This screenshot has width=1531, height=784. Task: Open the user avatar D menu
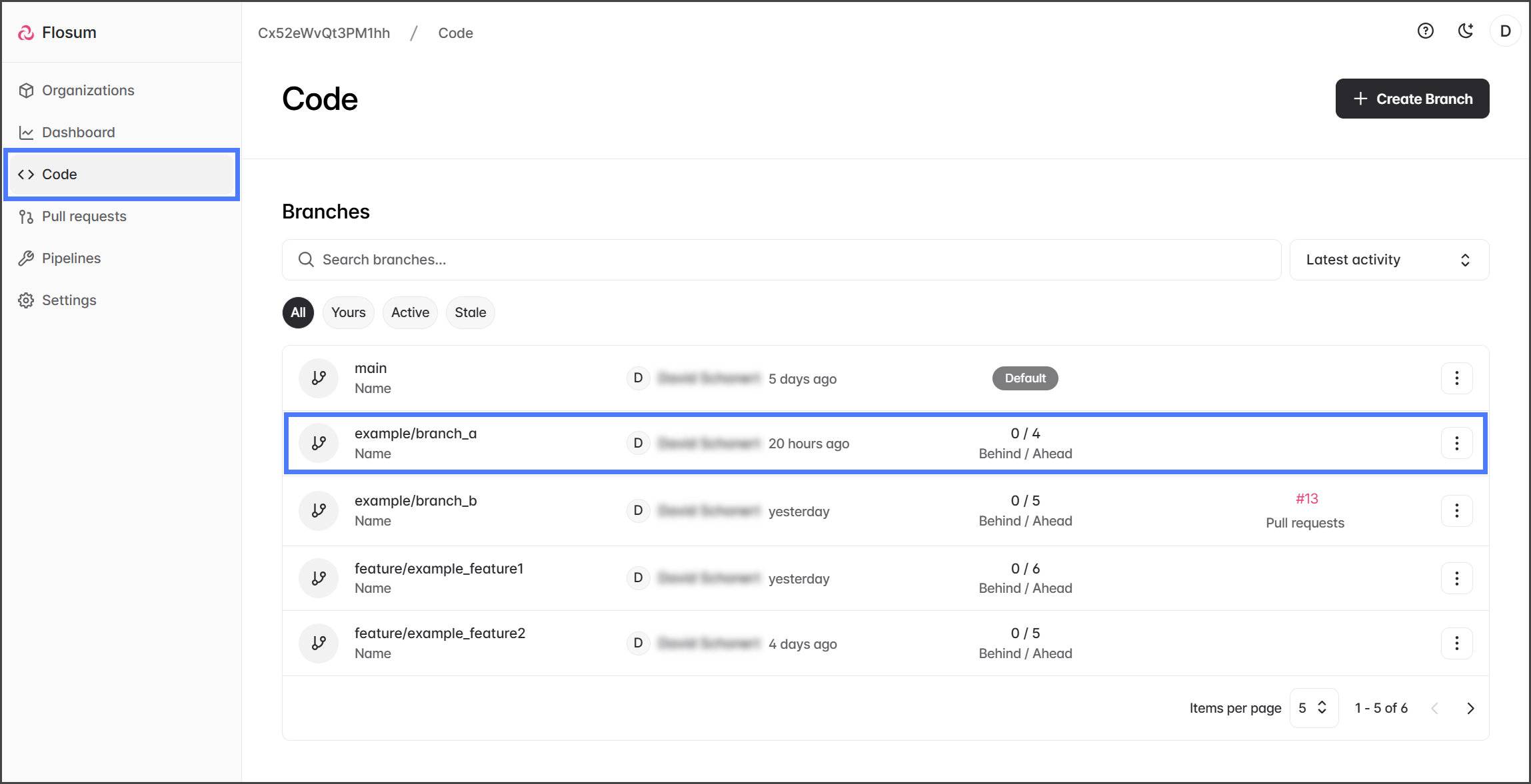point(1505,31)
